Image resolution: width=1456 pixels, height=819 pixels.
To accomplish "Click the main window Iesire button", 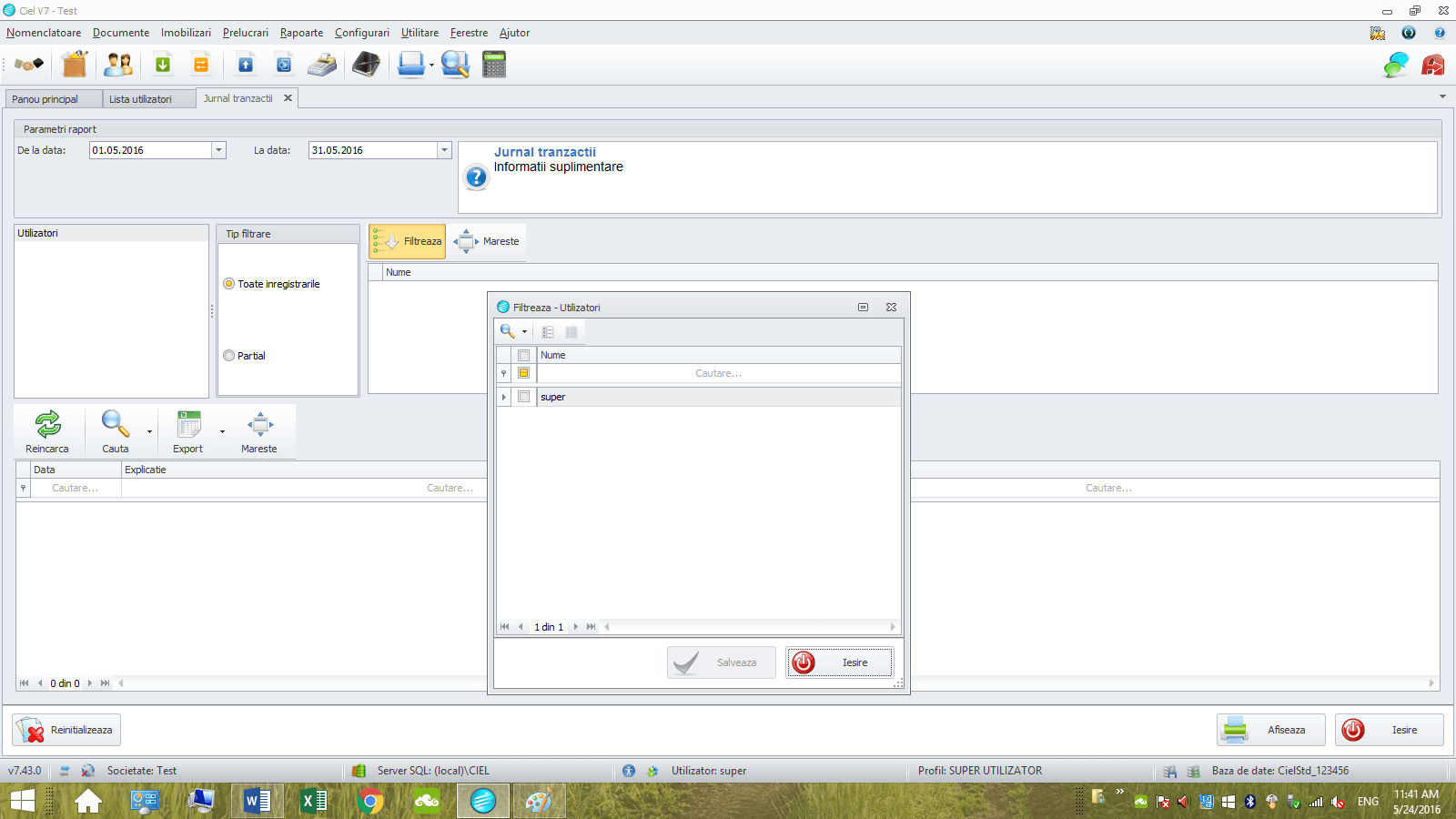I will [x=1390, y=730].
